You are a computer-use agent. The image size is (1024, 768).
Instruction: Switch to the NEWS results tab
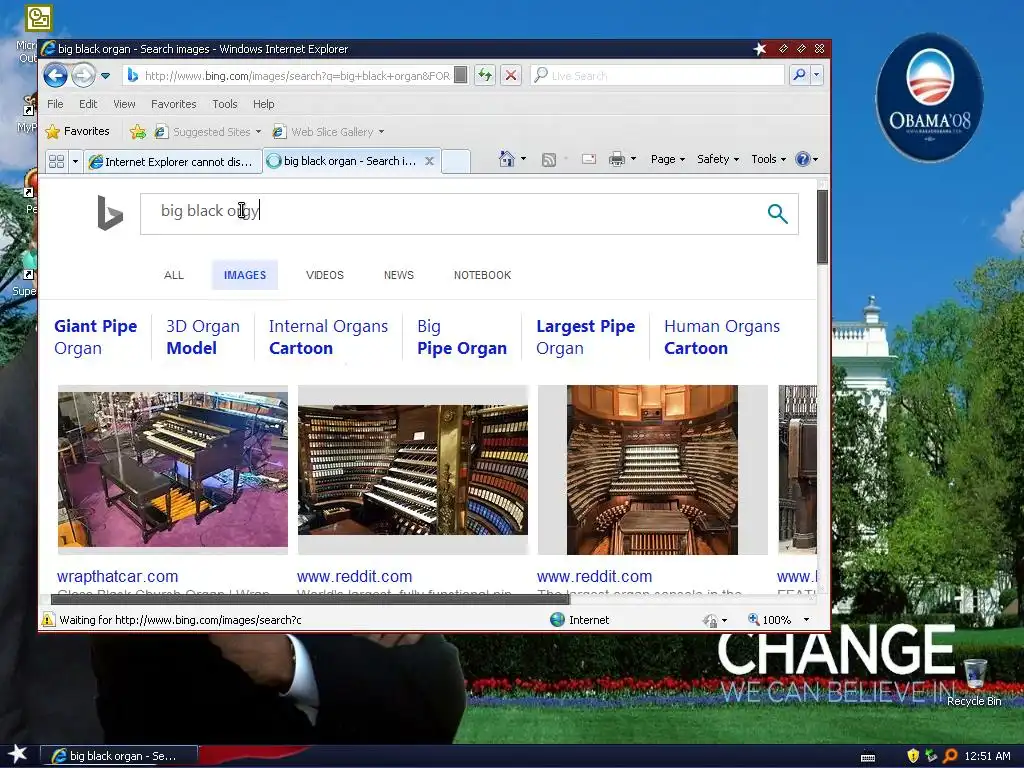click(x=399, y=275)
